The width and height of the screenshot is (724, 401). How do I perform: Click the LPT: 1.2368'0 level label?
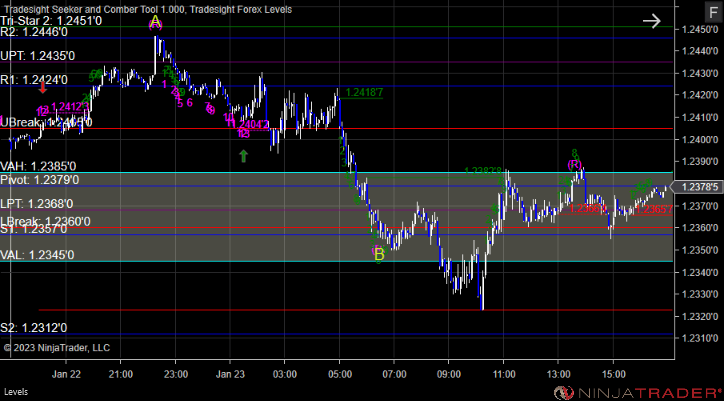click(x=37, y=204)
